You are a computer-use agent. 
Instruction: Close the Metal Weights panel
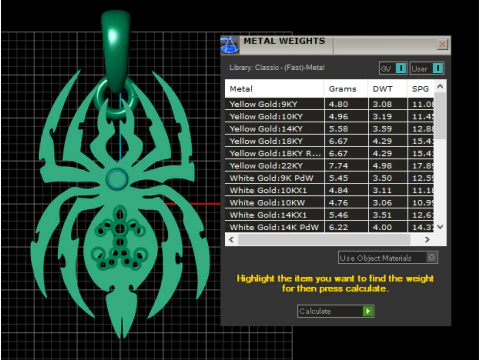(442, 44)
